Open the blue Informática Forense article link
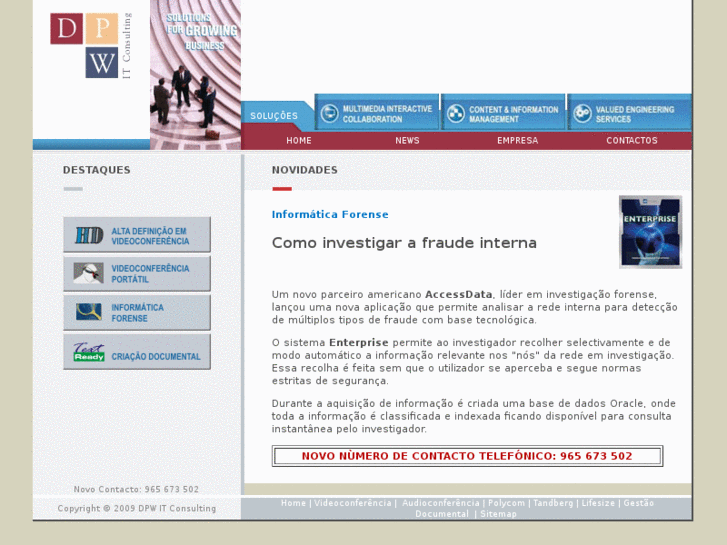This screenshot has height=545, width=727. coord(330,214)
